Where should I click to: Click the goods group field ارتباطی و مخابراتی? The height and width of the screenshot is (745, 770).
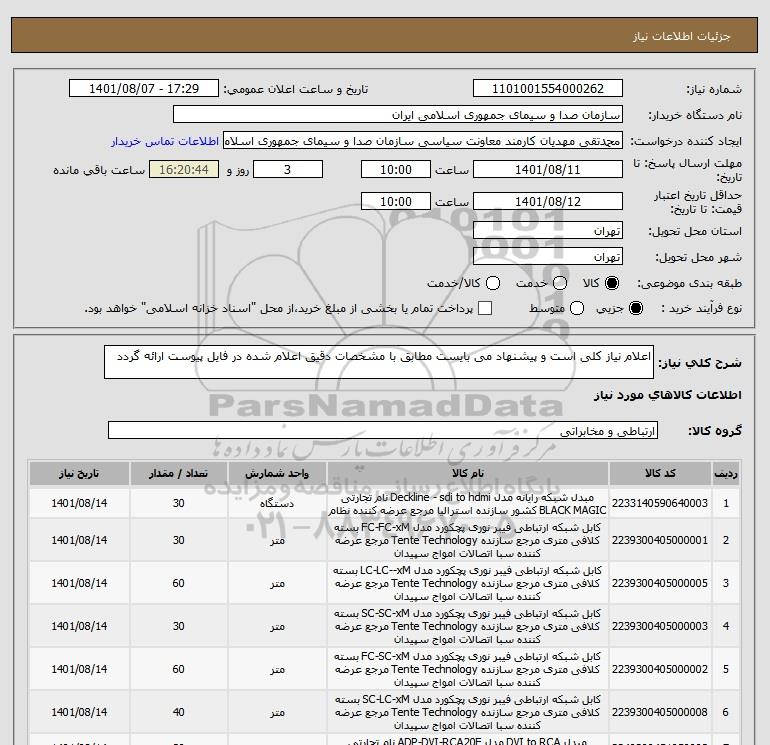pyautogui.click(x=383, y=431)
